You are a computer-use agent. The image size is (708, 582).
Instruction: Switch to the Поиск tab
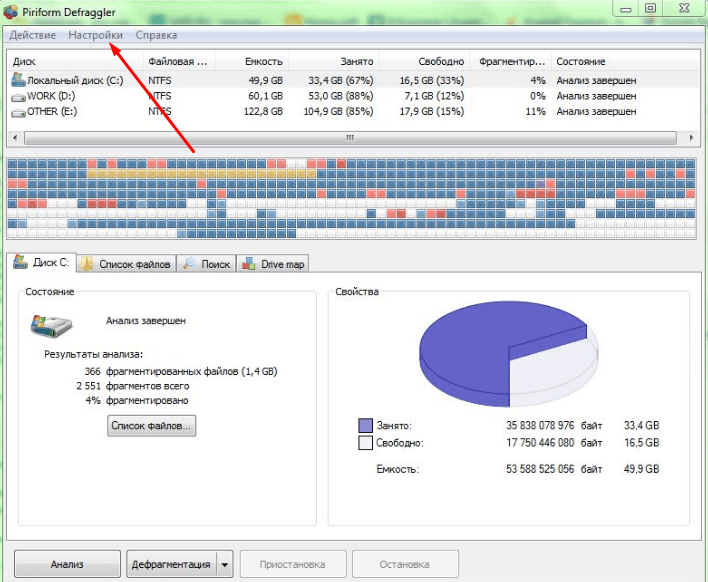tap(206, 264)
